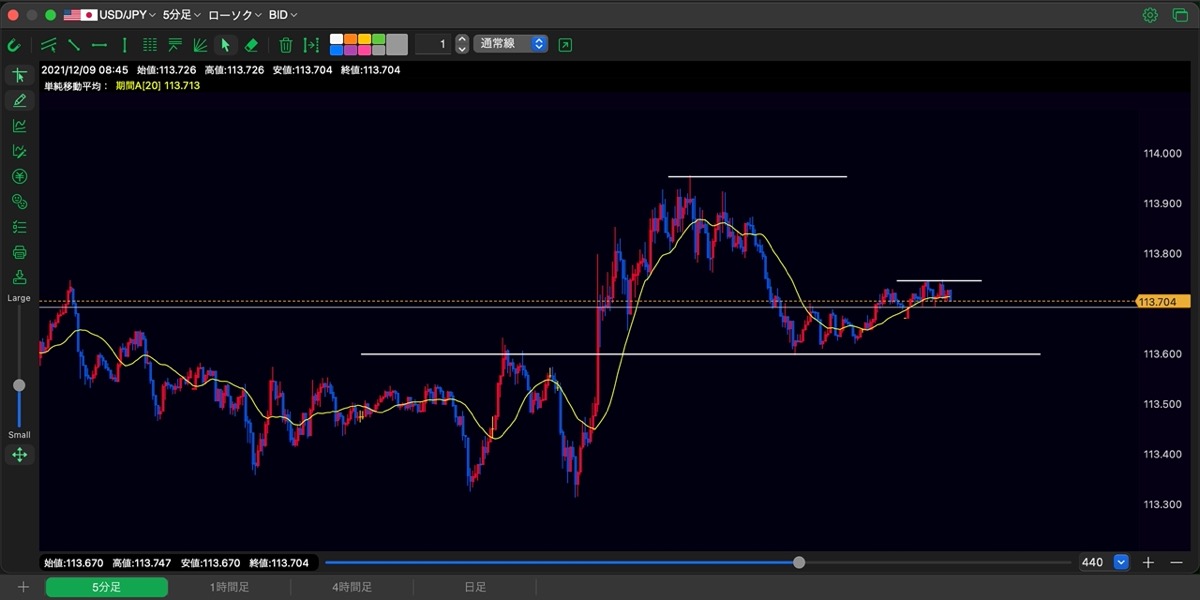Click the 113.704 current price label
This screenshot has width=1200, height=600.
[1163, 301]
